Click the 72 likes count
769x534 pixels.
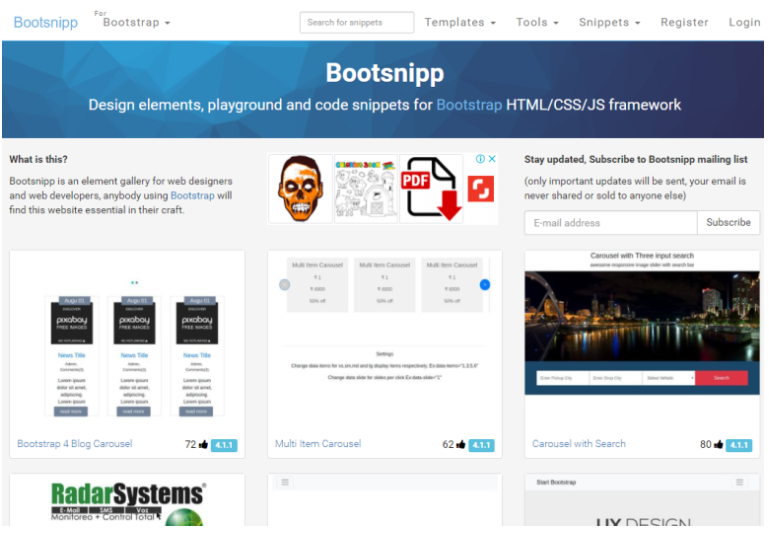tap(190, 445)
